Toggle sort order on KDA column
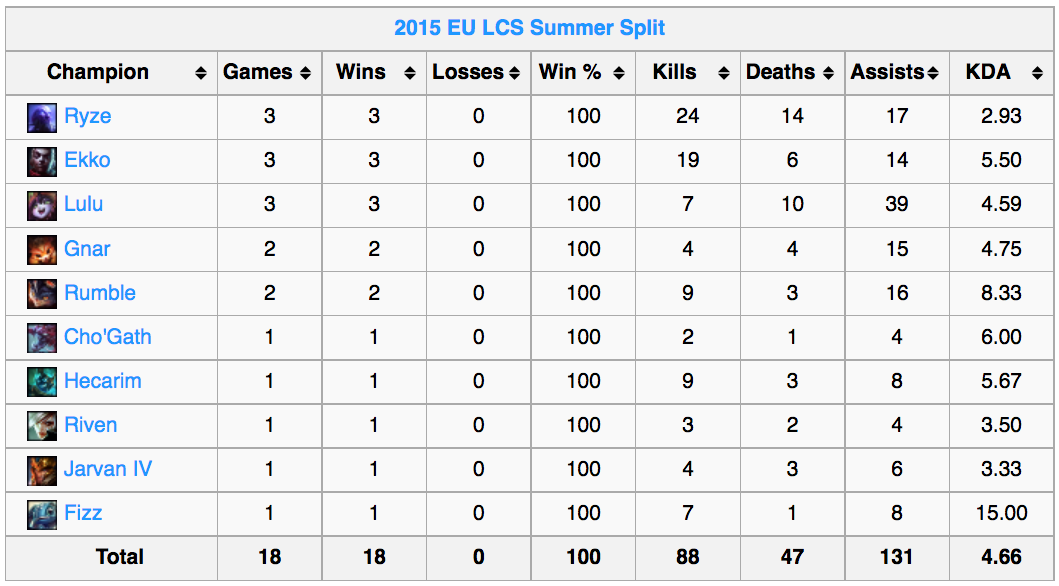 point(1037,73)
